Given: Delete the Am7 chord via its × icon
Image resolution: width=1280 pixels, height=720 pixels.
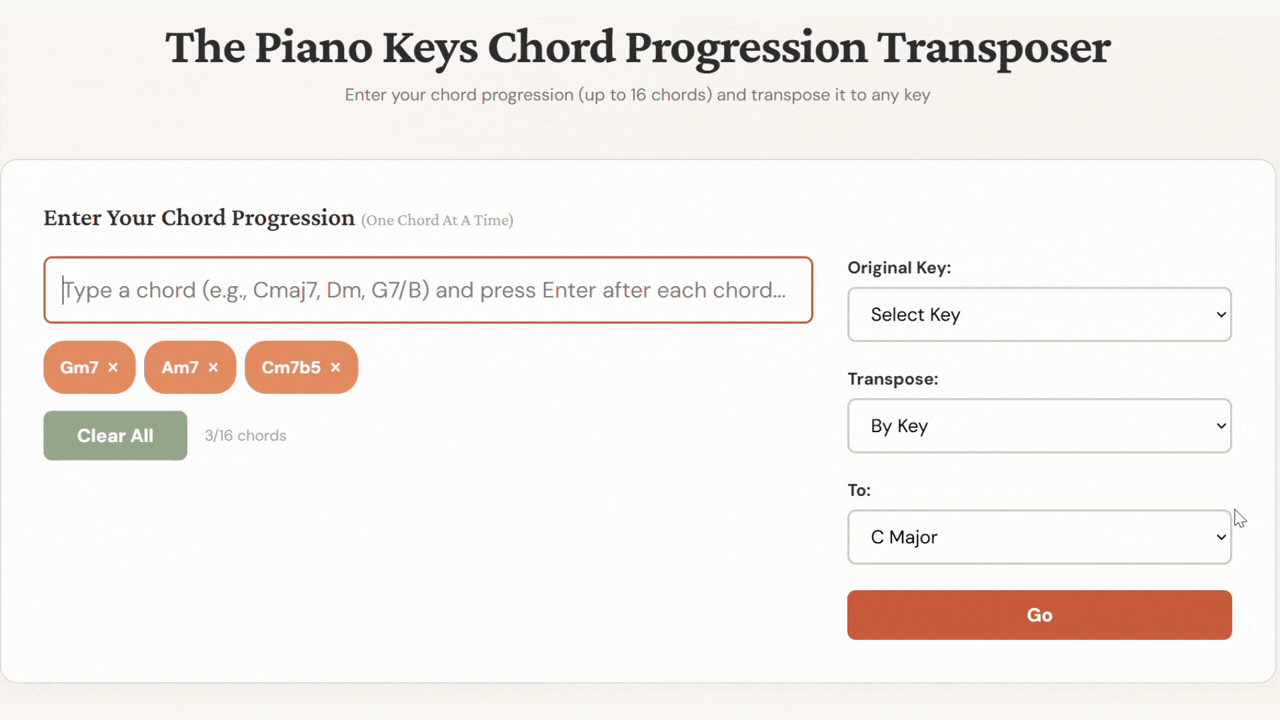Looking at the screenshot, I should click(213, 368).
